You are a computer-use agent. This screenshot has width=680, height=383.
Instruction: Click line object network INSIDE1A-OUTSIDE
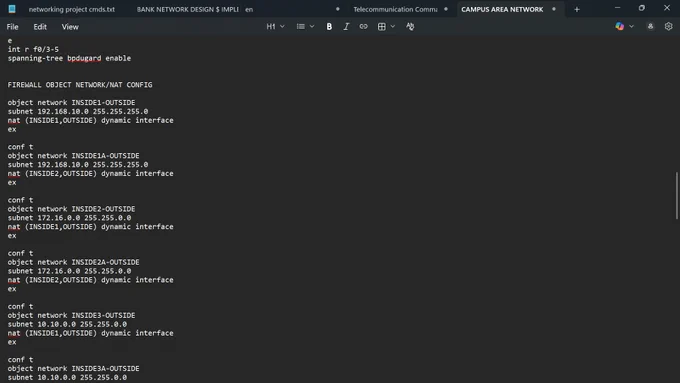tap(73, 156)
